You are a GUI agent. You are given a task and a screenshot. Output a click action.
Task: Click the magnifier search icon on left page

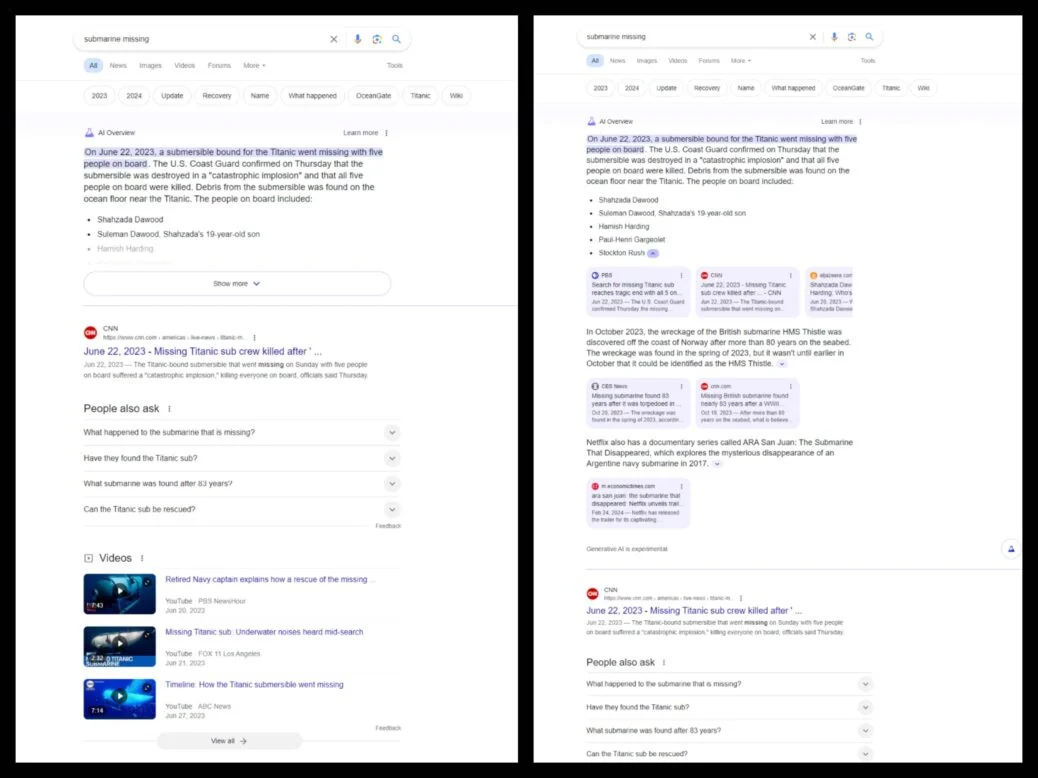[x=397, y=39]
